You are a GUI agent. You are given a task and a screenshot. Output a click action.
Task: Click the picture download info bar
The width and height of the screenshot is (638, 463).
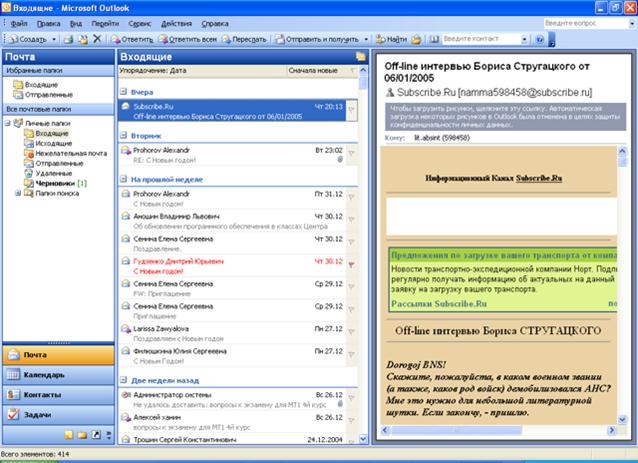coord(505,117)
